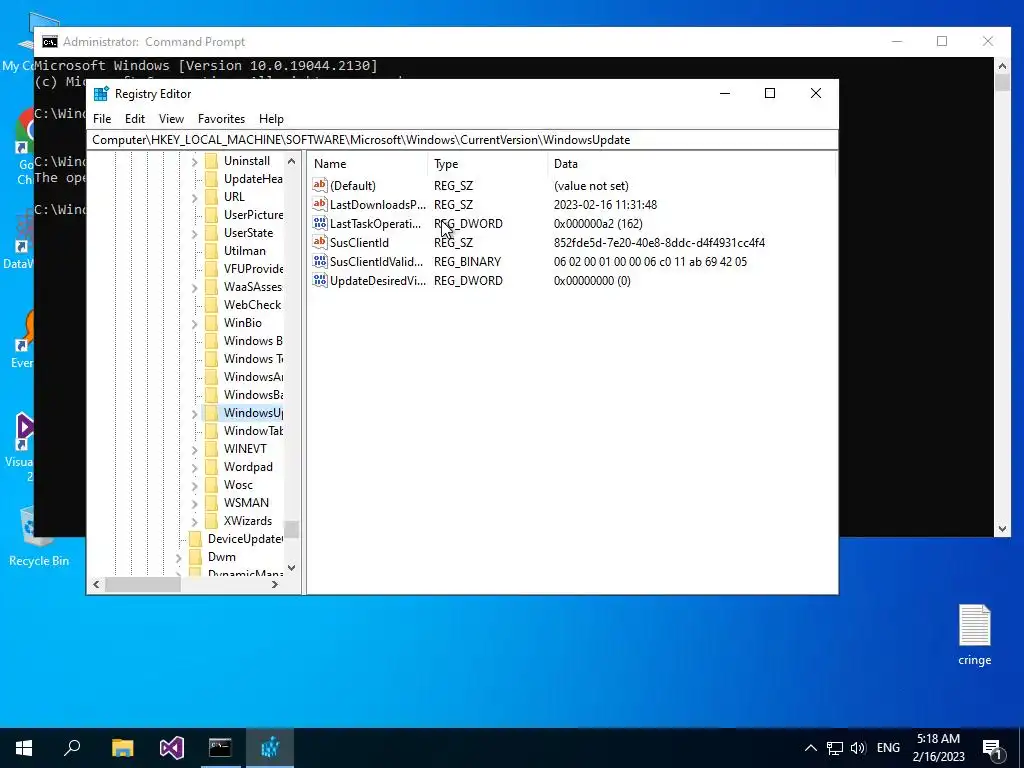The image size is (1024, 768).
Task: Open the network icon in system tray
Action: [x=835, y=748]
